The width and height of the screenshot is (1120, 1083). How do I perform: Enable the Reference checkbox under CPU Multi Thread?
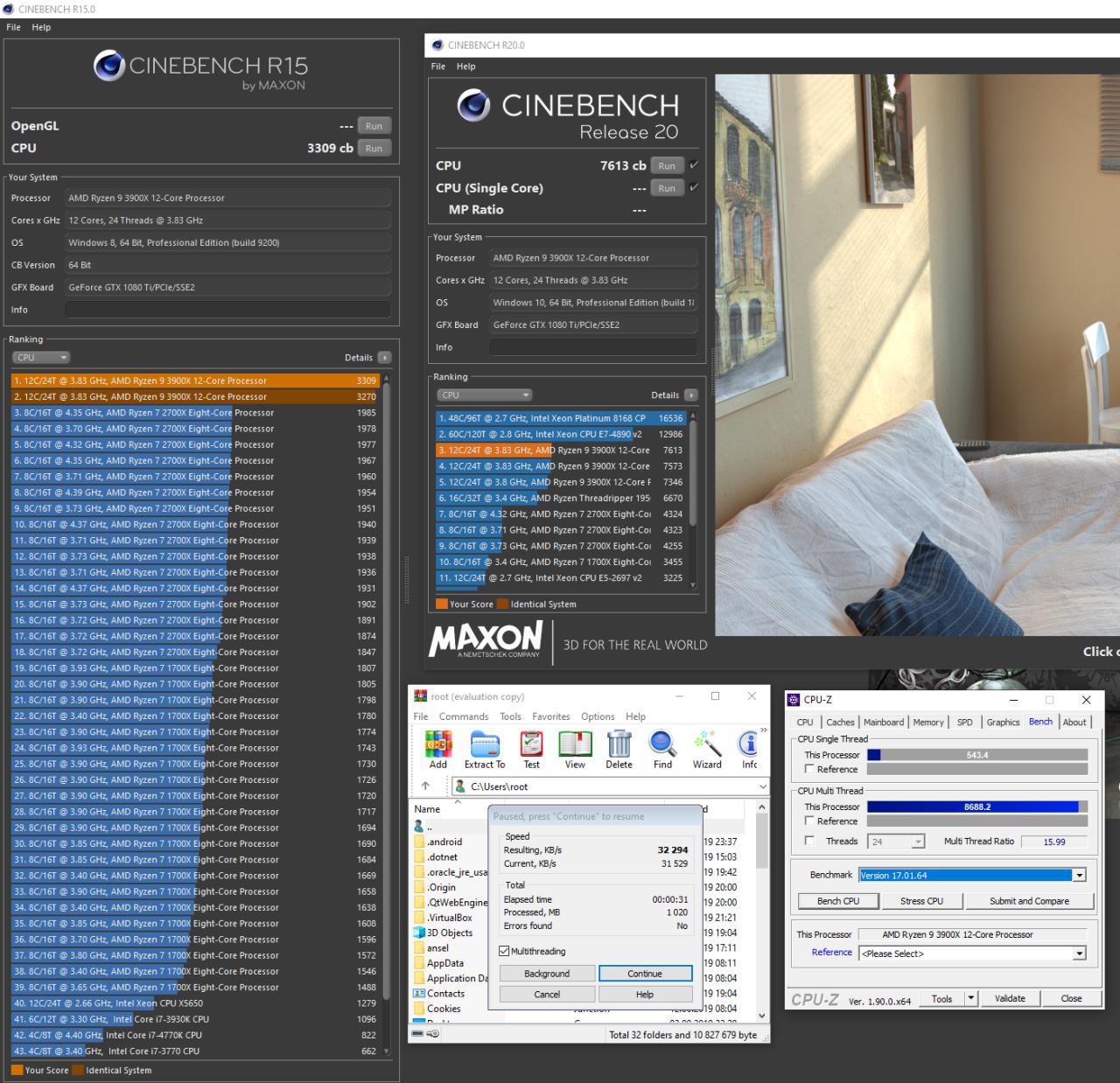tap(809, 821)
